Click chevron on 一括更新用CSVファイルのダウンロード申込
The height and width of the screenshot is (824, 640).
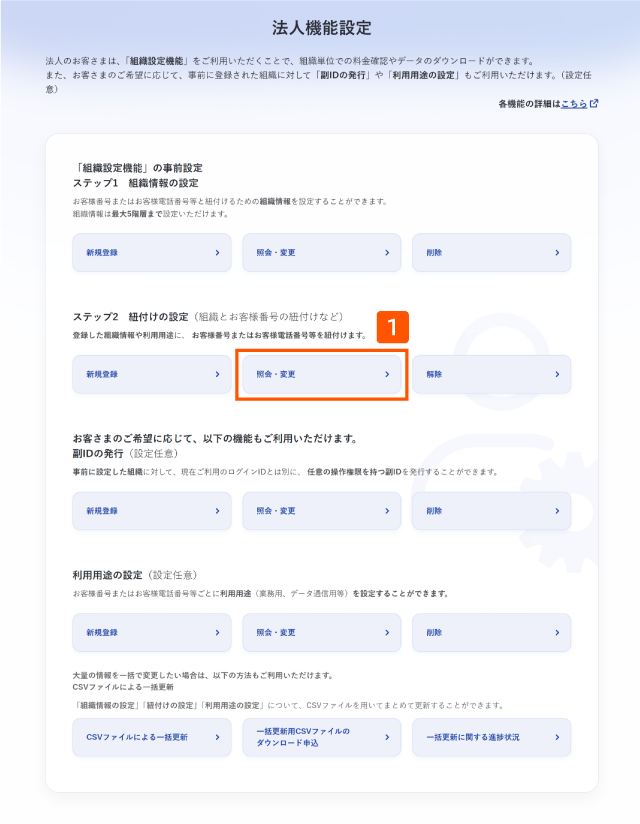coord(387,737)
